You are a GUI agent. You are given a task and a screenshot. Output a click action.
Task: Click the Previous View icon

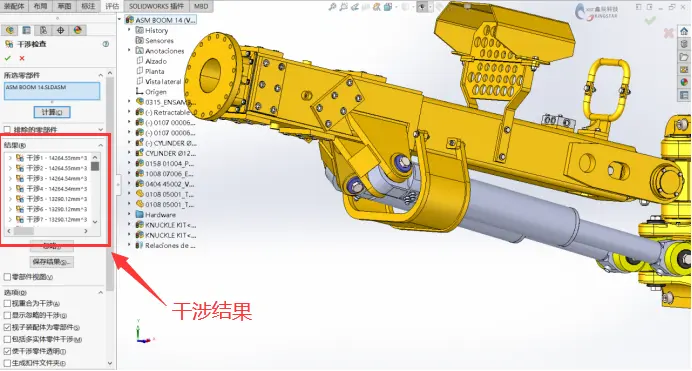pyautogui.click(x=354, y=7)
